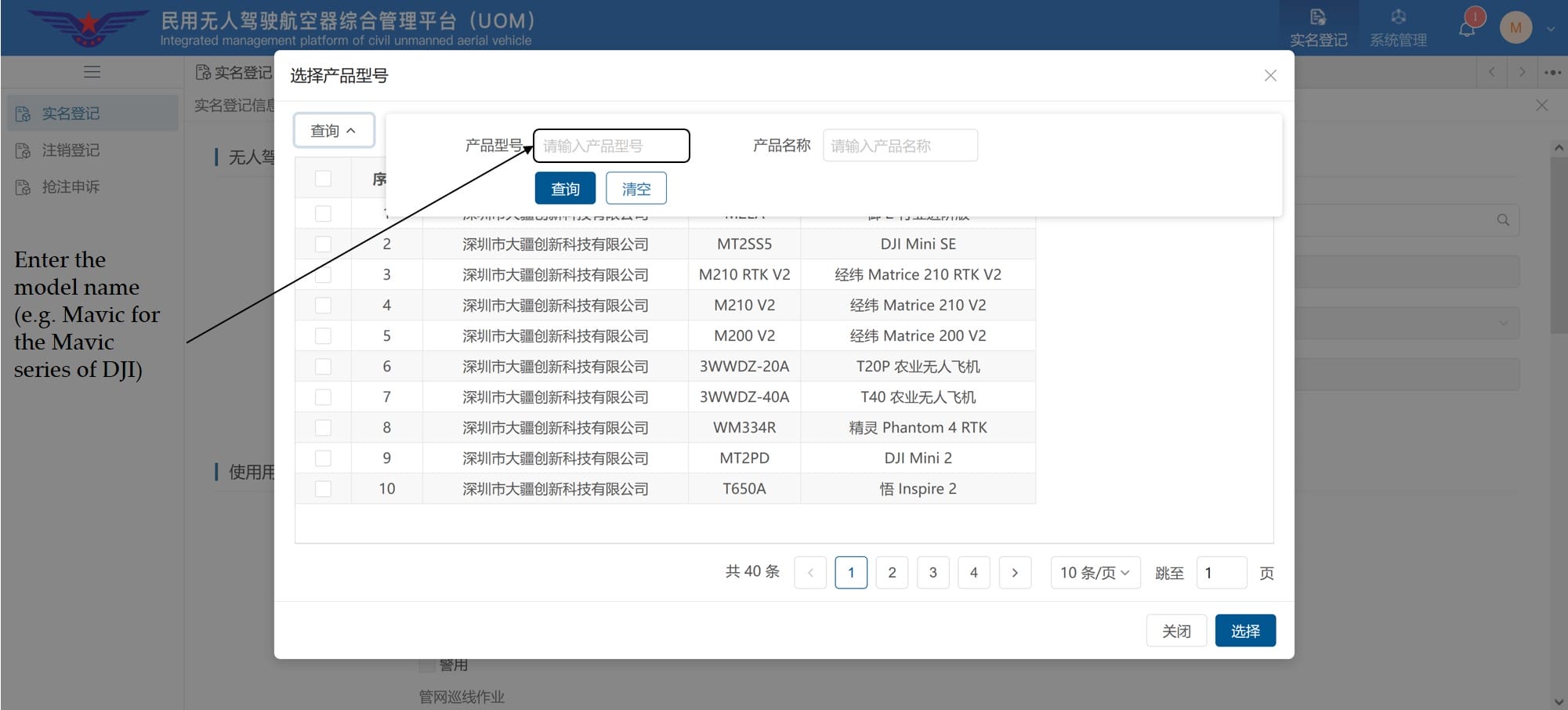Open the notification bell icon
1568x710 pixels.
(1467, 29)
